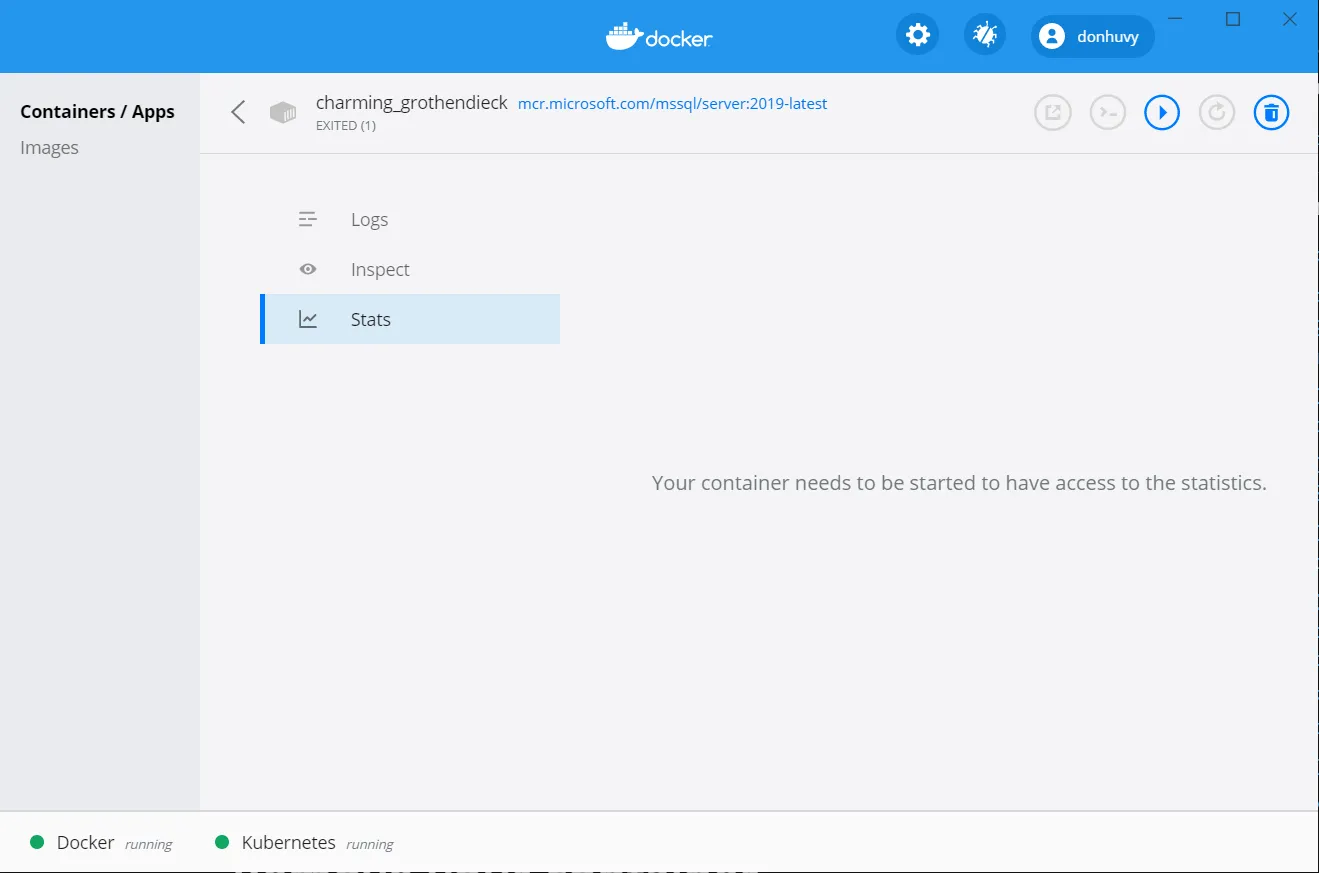The width and height of the screenshot is (1319, 873).
Task: Open the Inspect tab
Action: pos(410,270)
